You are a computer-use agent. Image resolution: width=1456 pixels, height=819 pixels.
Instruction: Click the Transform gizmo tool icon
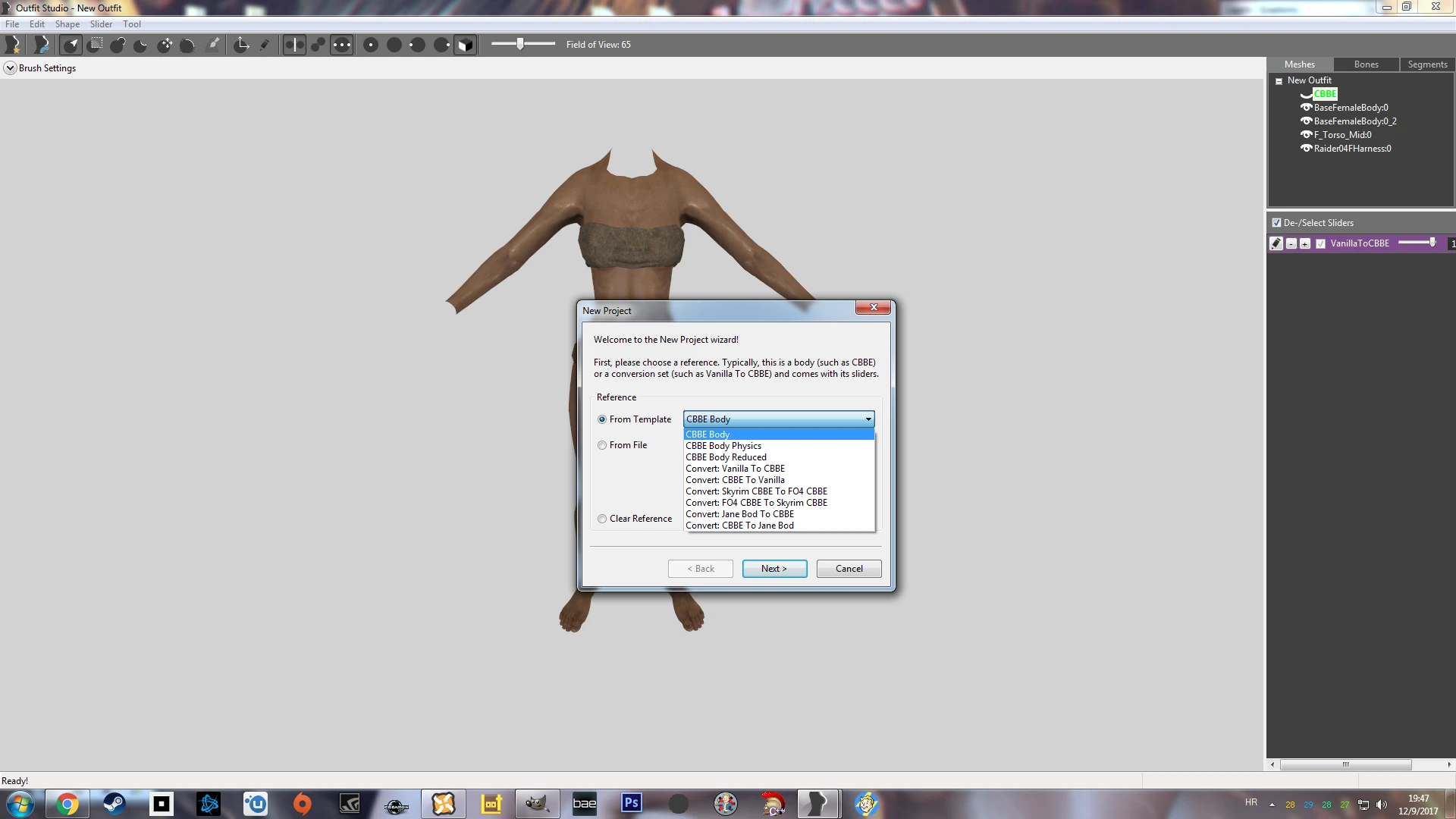pyautogui.click(x=241, y=44)
